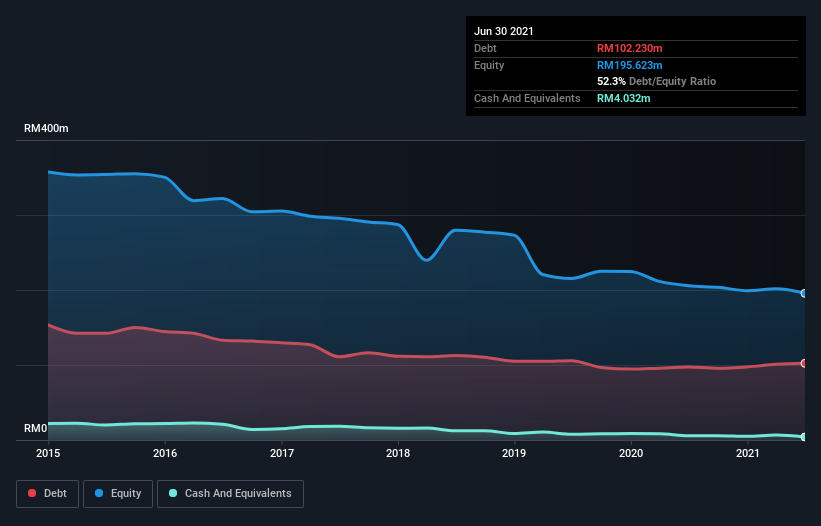Click the teal Cash And Equivalents legend dot
This screenshot has height=526, width=821.
[173, 493]
